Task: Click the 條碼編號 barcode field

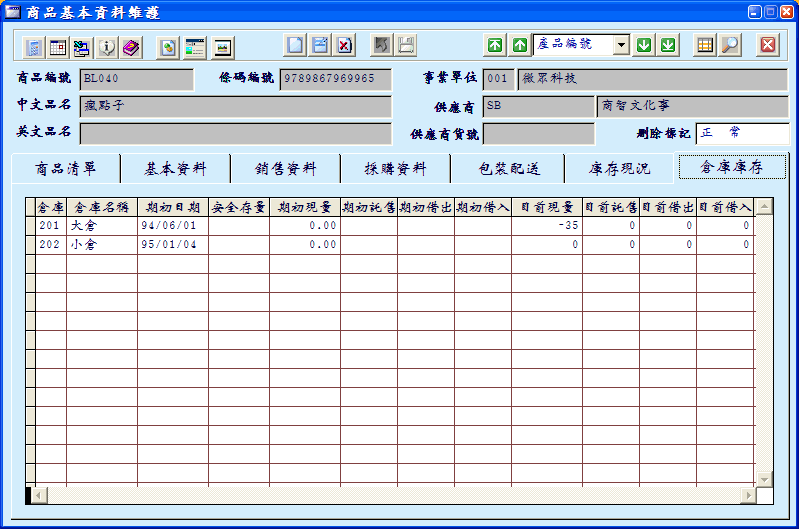Action: pos(336,80)
